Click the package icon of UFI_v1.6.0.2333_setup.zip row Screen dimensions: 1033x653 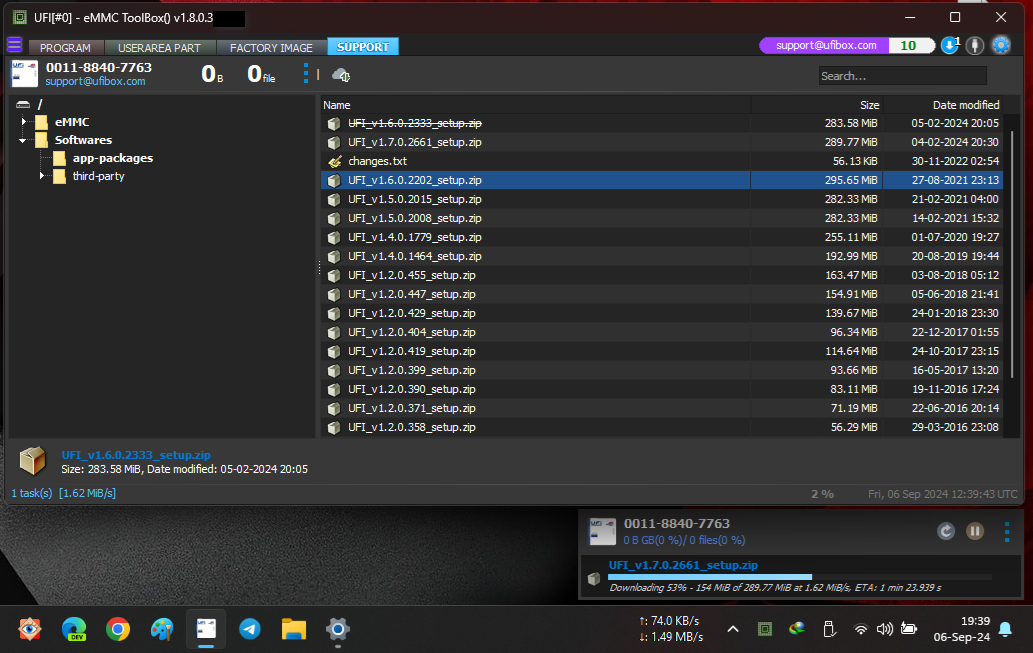coord(335,123)
